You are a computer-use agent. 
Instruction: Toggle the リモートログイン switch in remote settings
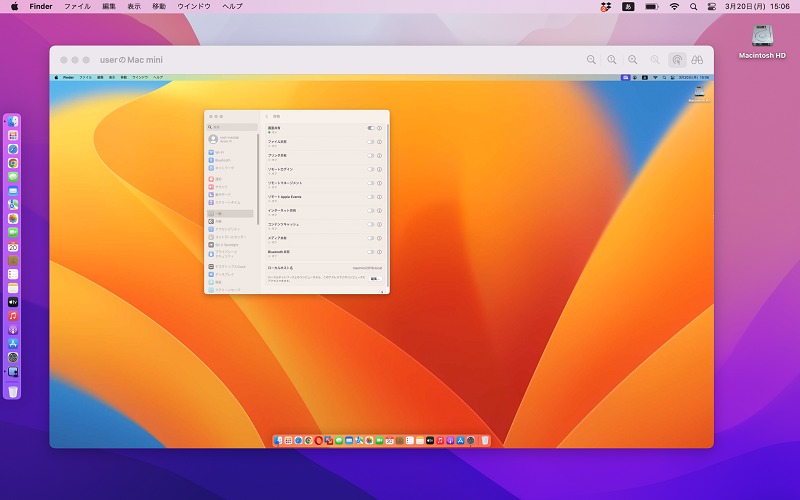pos(371,169)
